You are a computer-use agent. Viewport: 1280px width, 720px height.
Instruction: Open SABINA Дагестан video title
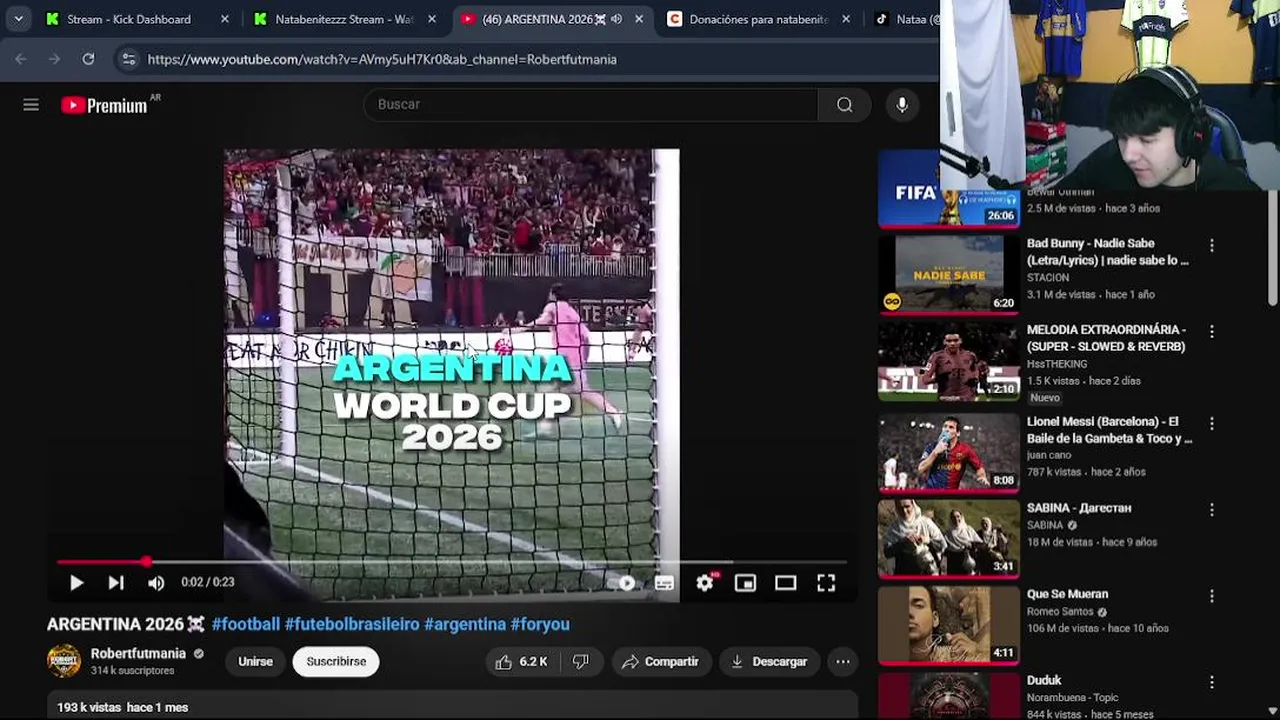pos(1079,508)
